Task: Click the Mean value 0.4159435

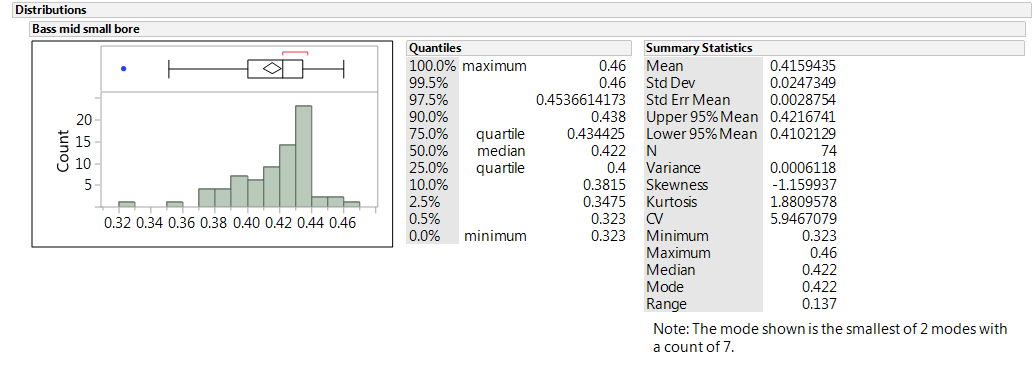Action: [x=803, y=67]
